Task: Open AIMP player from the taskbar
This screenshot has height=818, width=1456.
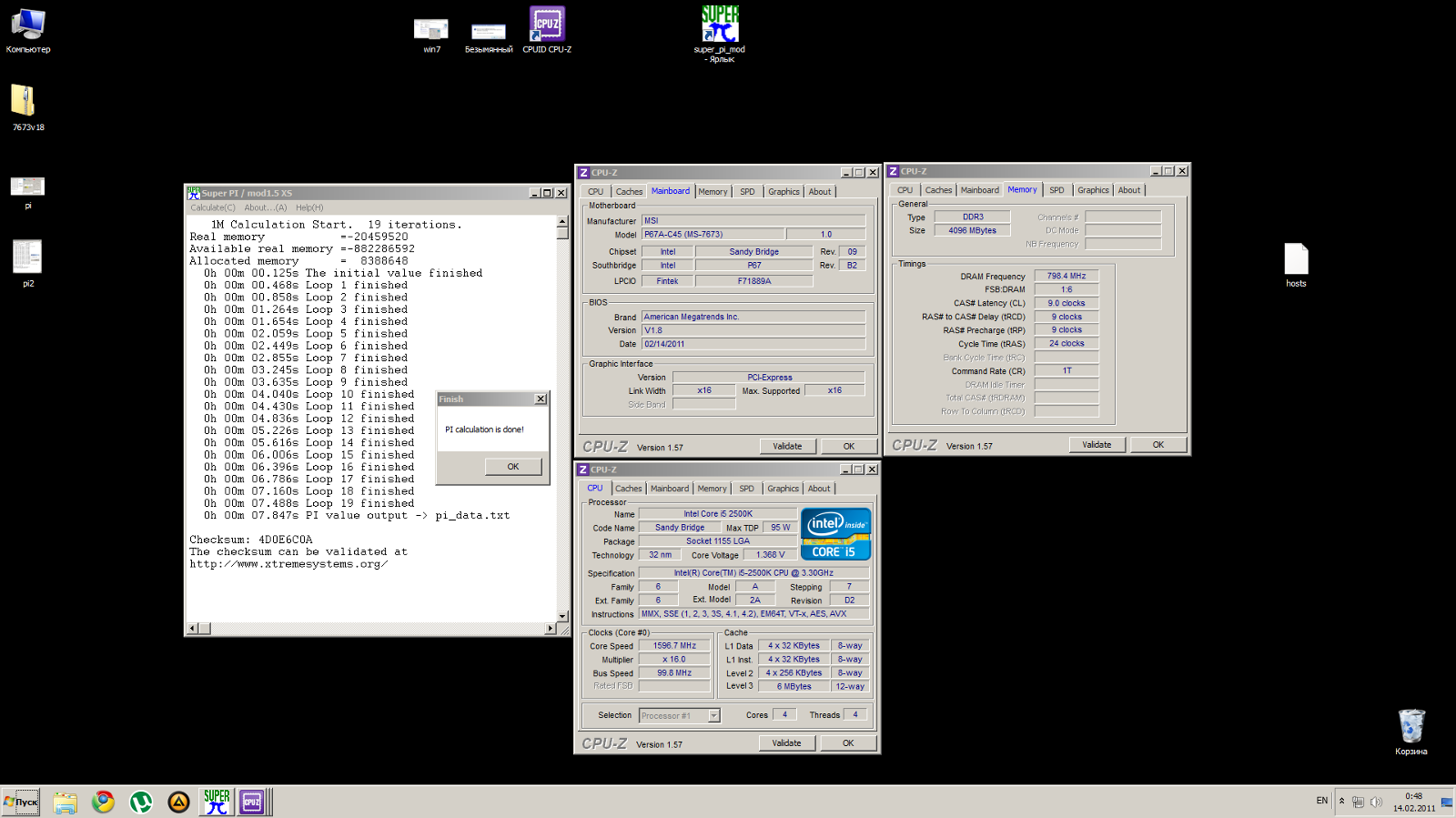Action: click(x=179, y=802)
